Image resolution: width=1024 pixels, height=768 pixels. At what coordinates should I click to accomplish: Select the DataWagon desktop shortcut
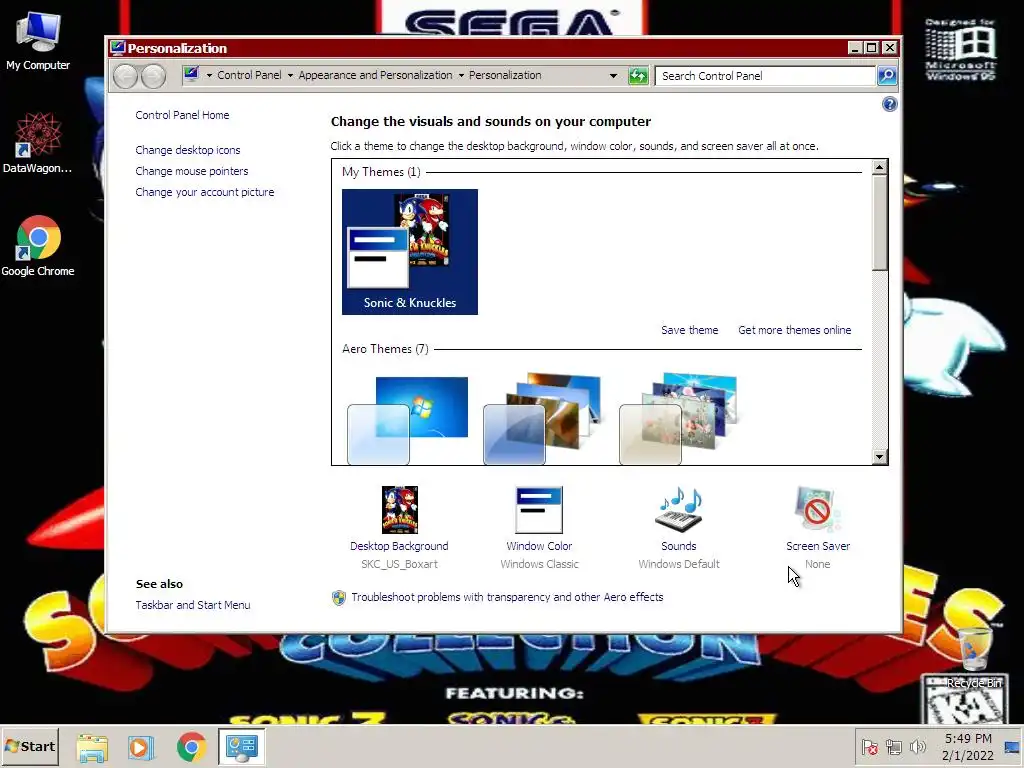pos(37,142)
